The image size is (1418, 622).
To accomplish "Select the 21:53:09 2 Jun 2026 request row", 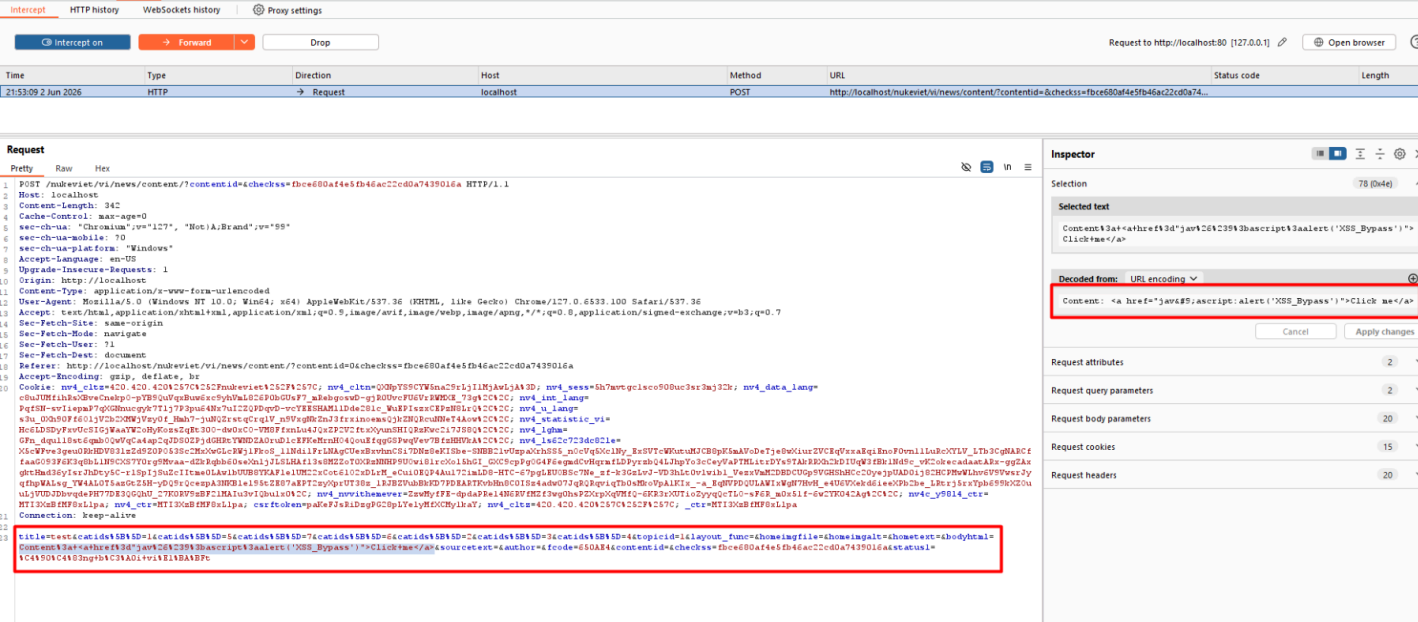I will 709,92.
